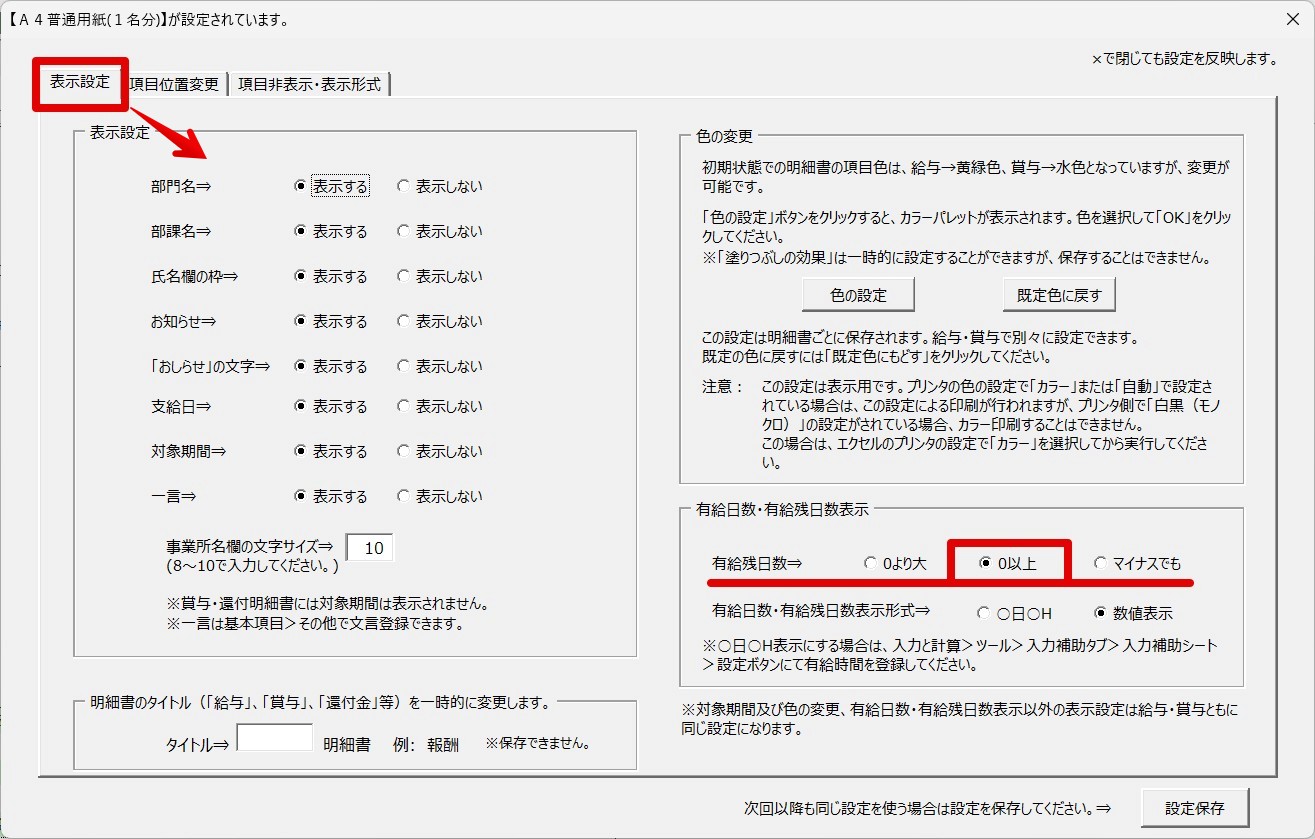The image size is (1315, 839).
Task: Click the 既定色に戻す button
Action: 1059,295
